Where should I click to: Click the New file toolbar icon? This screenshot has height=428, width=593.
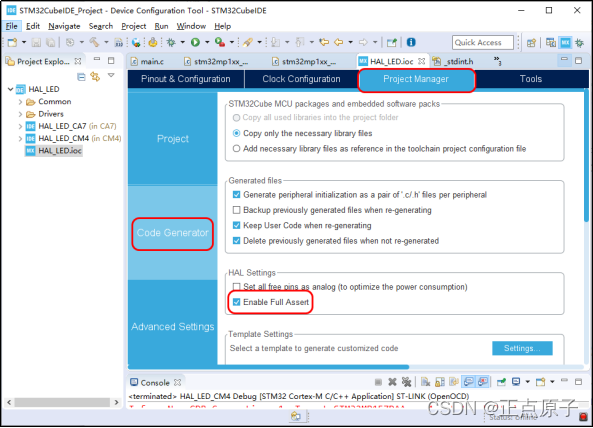(x=12, y=42)
